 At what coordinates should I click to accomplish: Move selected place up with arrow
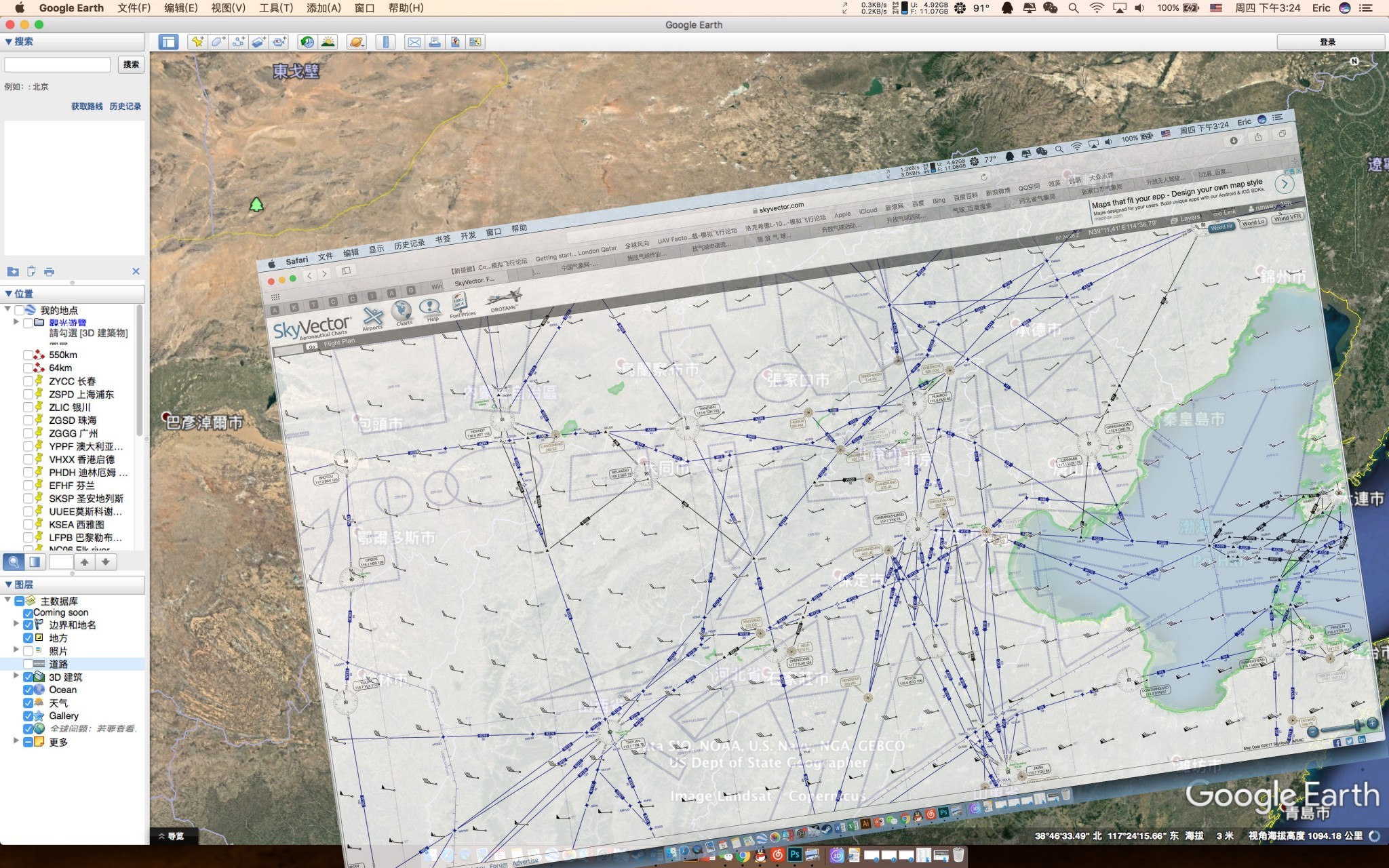pyautogui.click(x=85, y=561)
